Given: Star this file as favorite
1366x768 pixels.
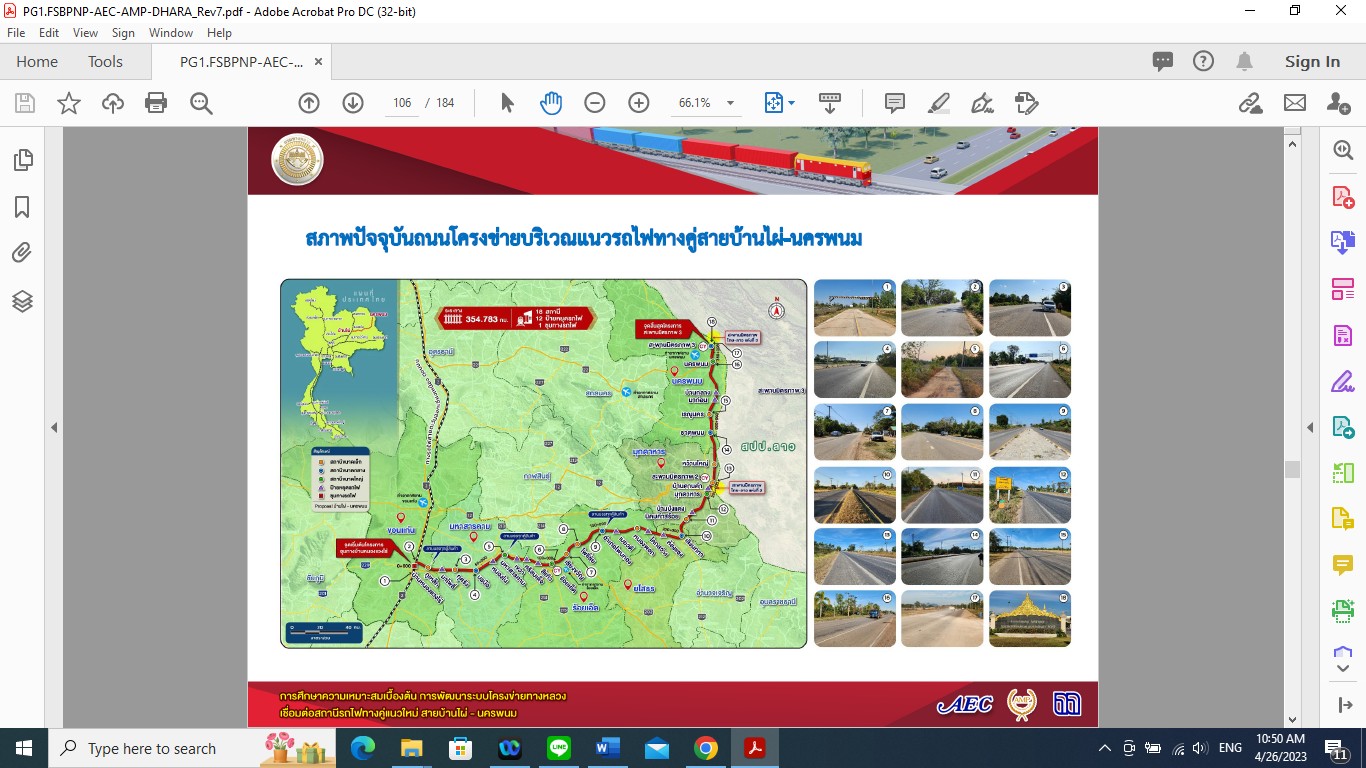Looking at the screenshot, I should tap(69, 103).
